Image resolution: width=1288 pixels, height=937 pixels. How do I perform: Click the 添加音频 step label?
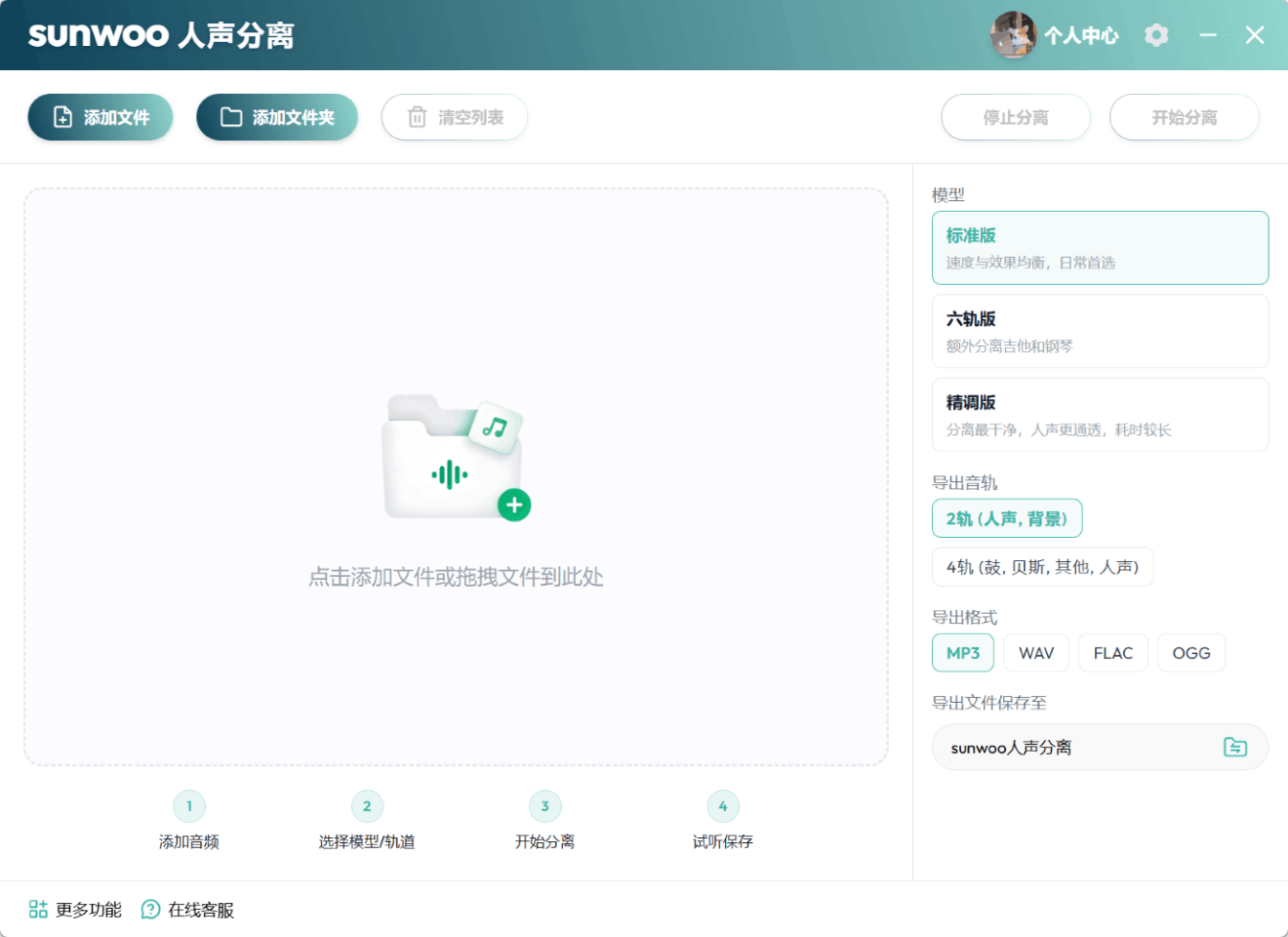[189, 841]
